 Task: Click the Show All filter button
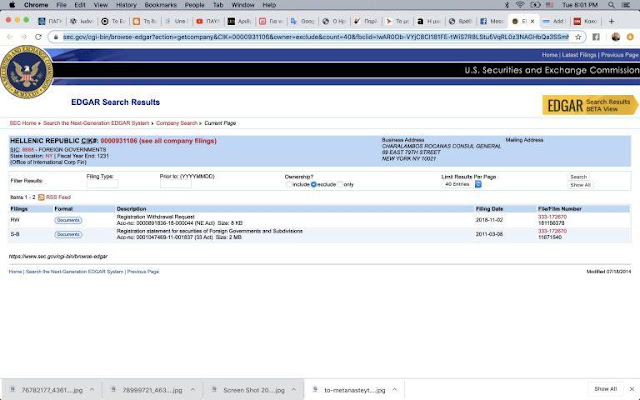pyautogui.click(x=580, y=185)
